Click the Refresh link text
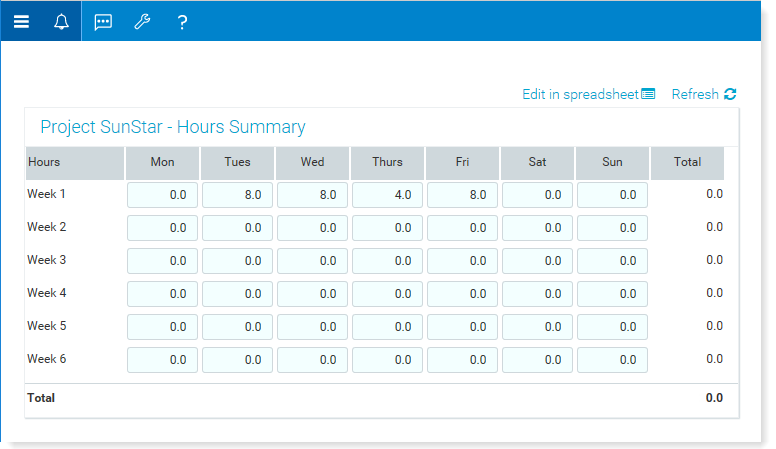The width and height of the screenshot is (776, 449). (695, 94)
